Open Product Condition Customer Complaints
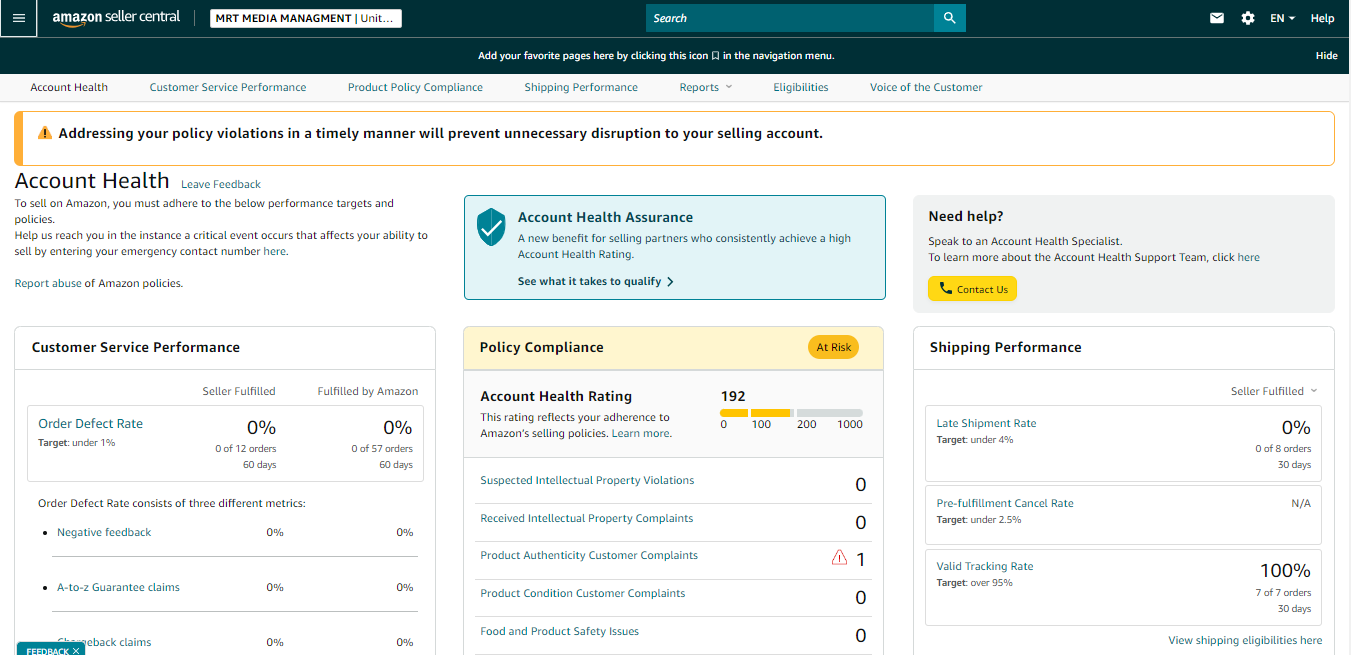1351x655 pixels. (x=583, y=593)
